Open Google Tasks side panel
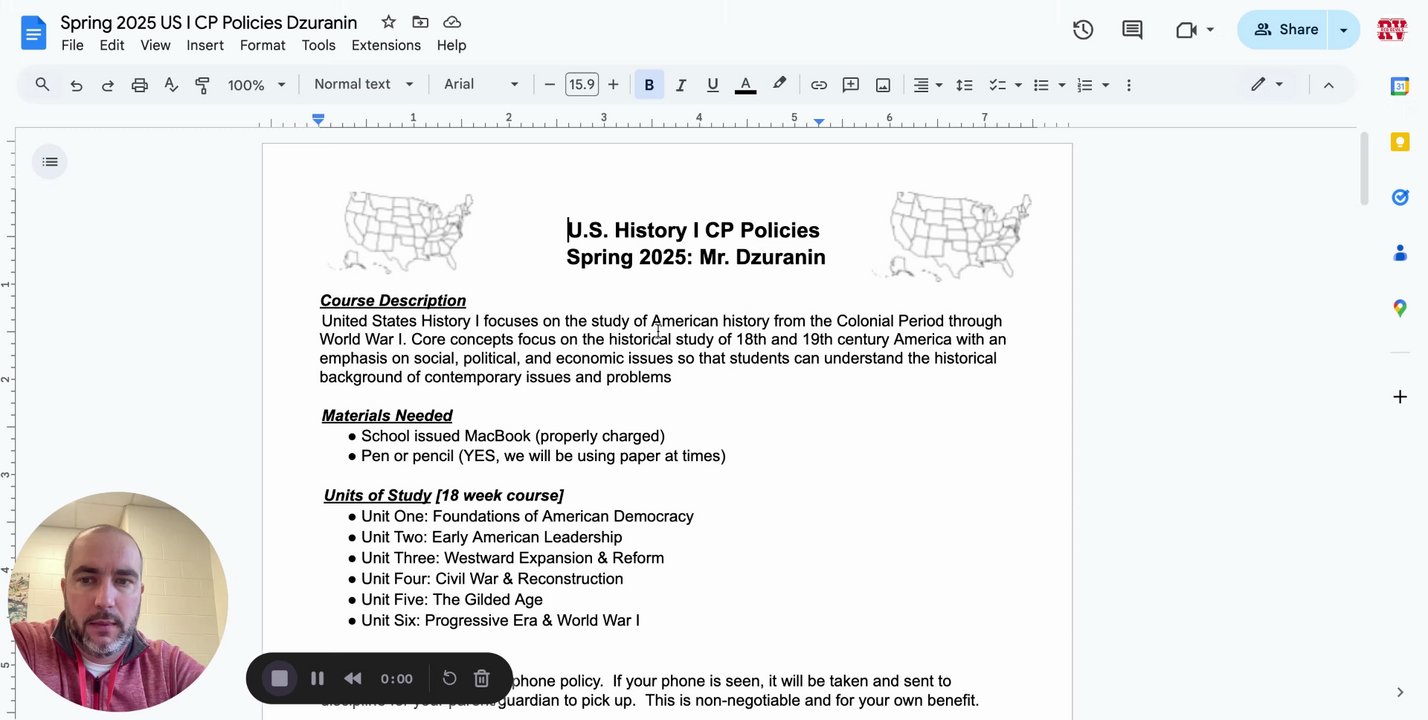 click(x=1400, y=197)
